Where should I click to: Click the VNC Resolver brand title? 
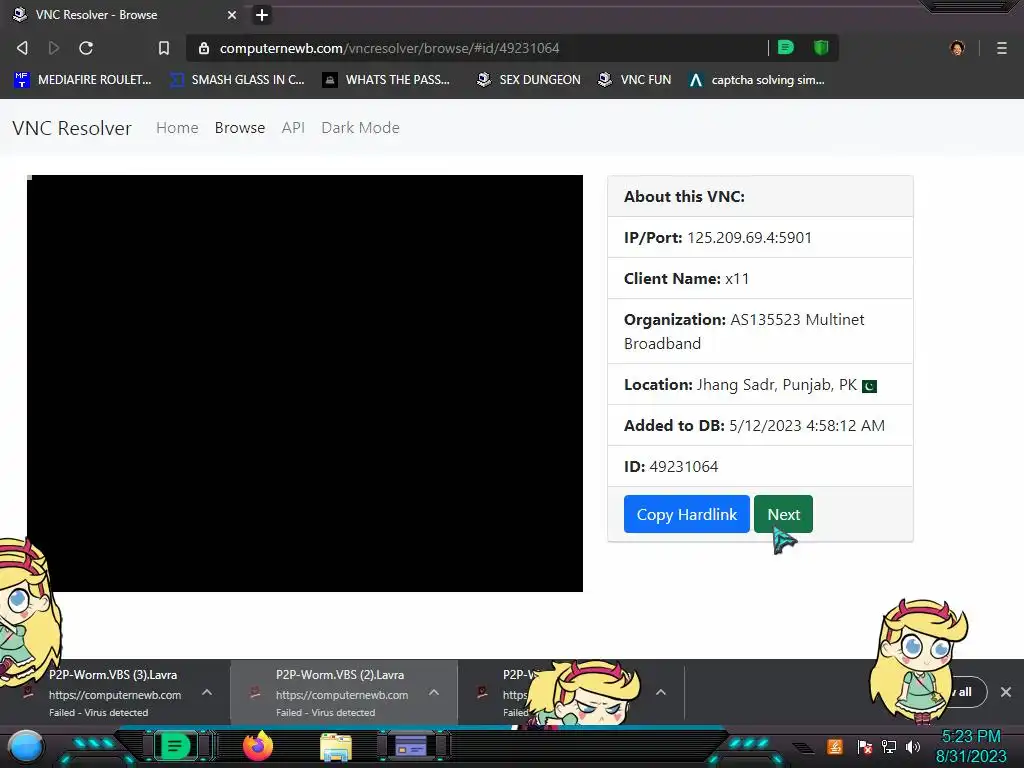[72, 128]
